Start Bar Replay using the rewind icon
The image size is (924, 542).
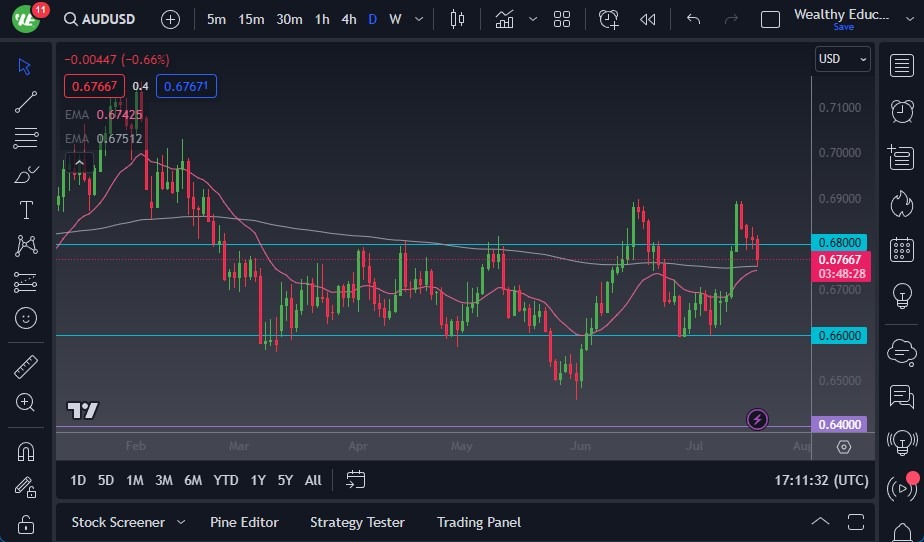648,19
